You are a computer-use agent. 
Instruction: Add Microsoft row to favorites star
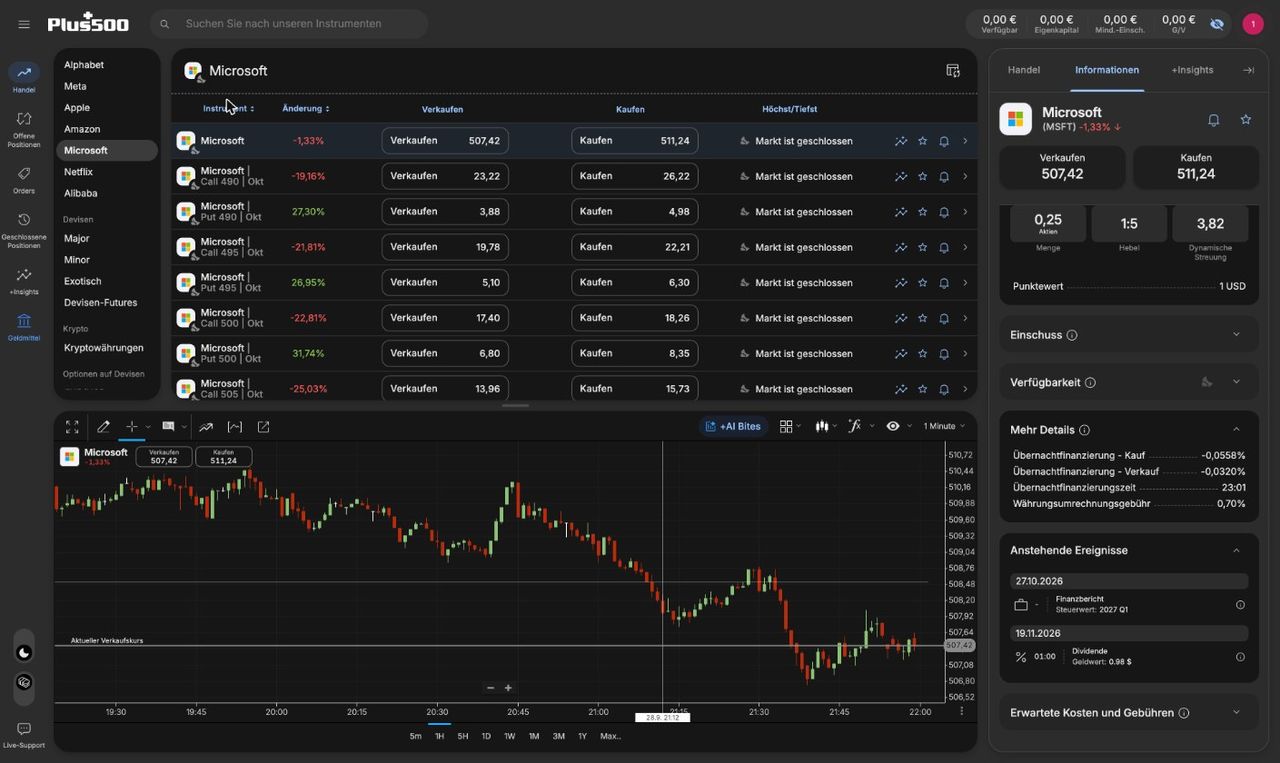coord(922,141)
